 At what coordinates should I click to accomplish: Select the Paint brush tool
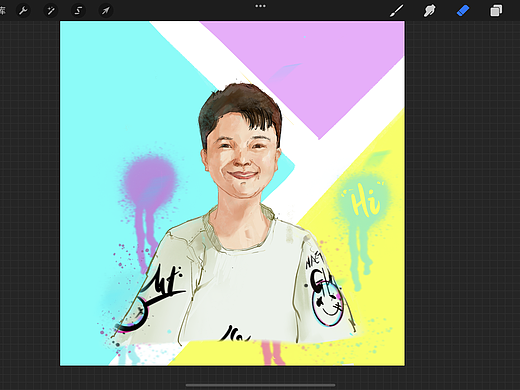(x=397, y=11)
